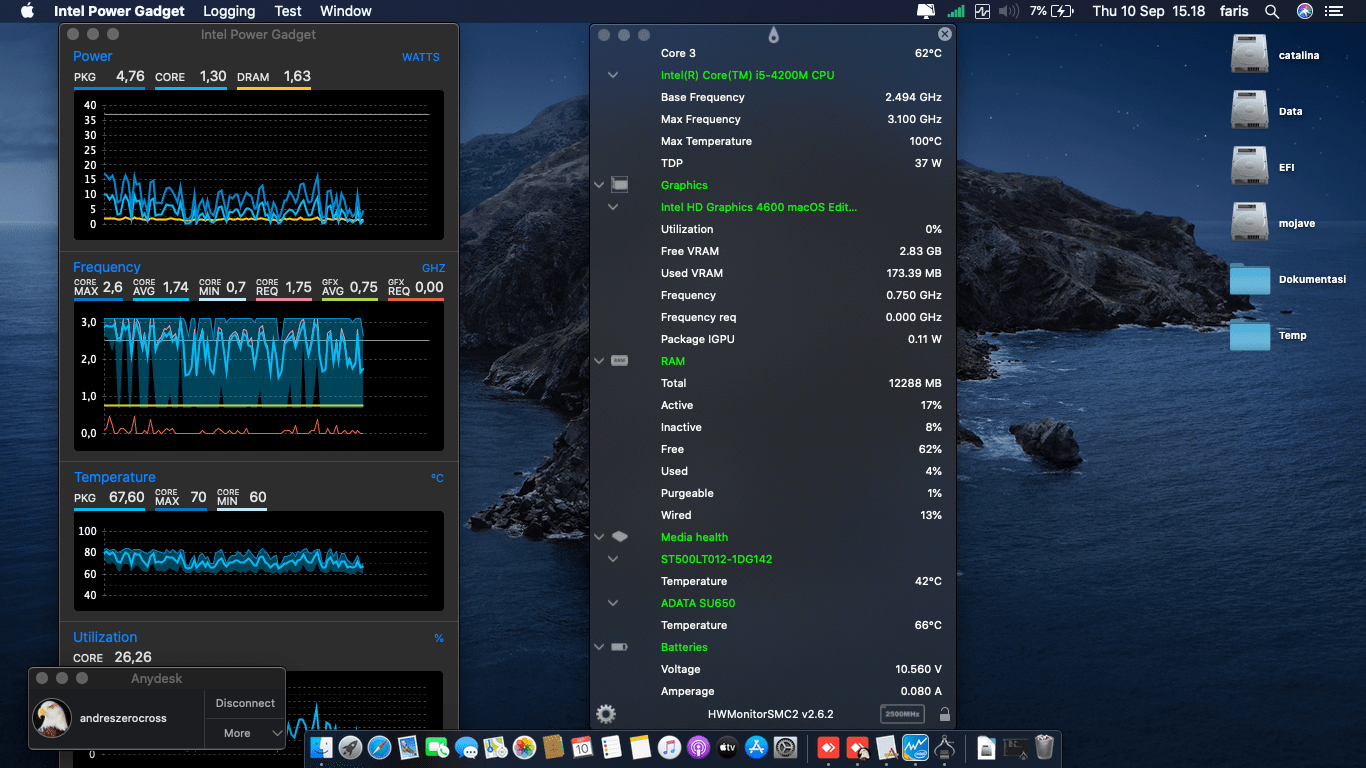Collapse the Intel Core i5-4200M CPU group
1366x768 pixels.
click(x=613, y=75)
